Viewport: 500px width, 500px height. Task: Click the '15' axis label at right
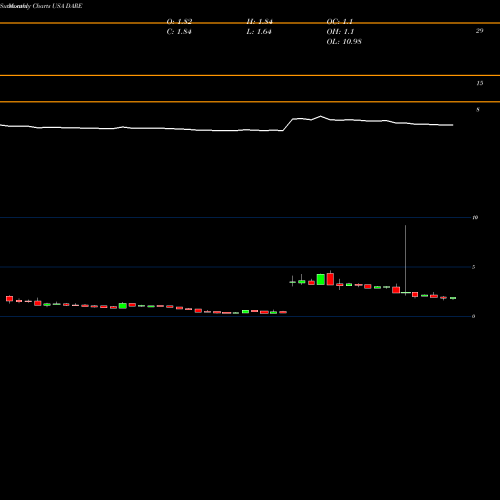(x=479, y=83)
